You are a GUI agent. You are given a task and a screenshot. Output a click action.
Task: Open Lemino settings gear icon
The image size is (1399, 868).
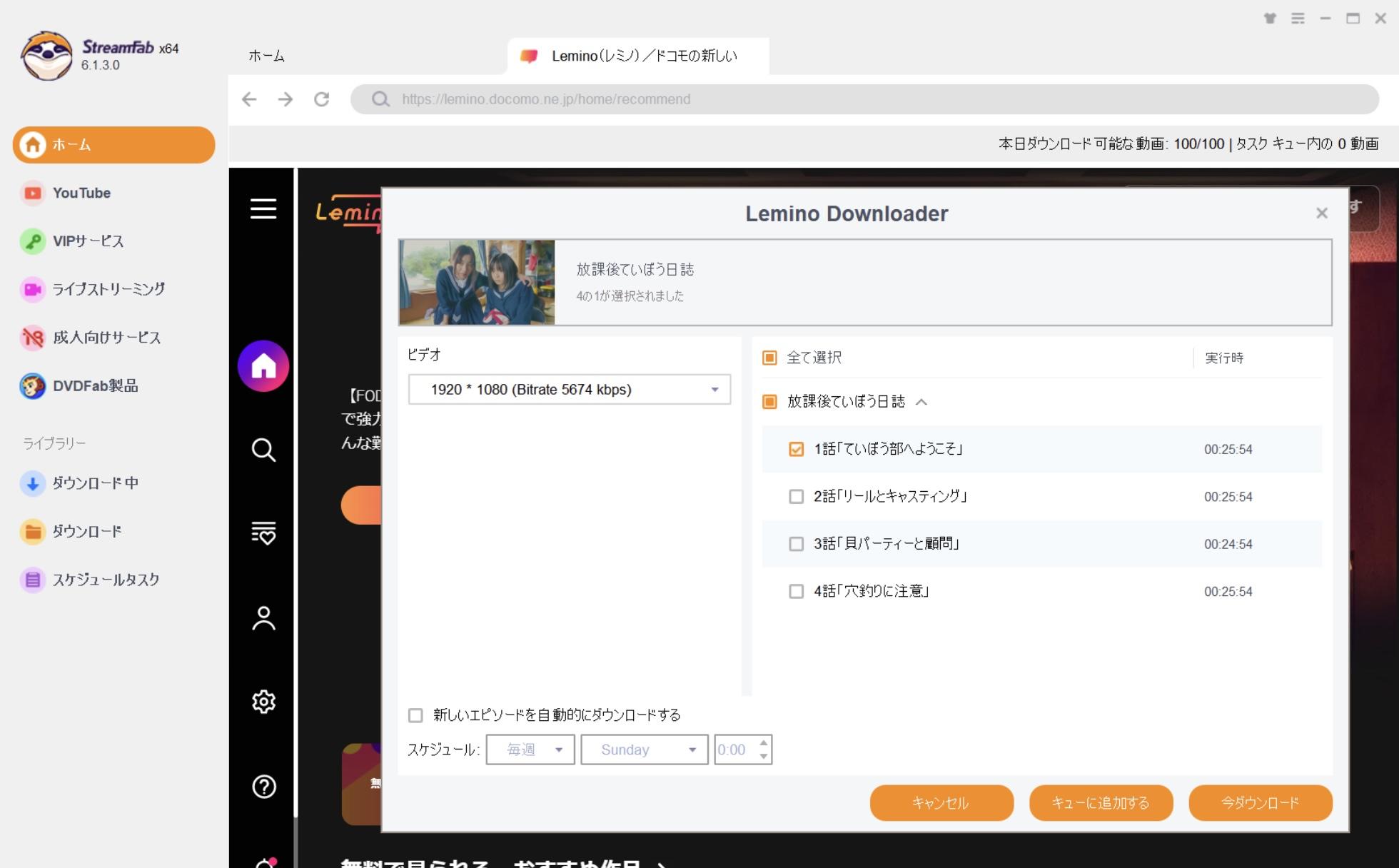(x=263, y=702)
